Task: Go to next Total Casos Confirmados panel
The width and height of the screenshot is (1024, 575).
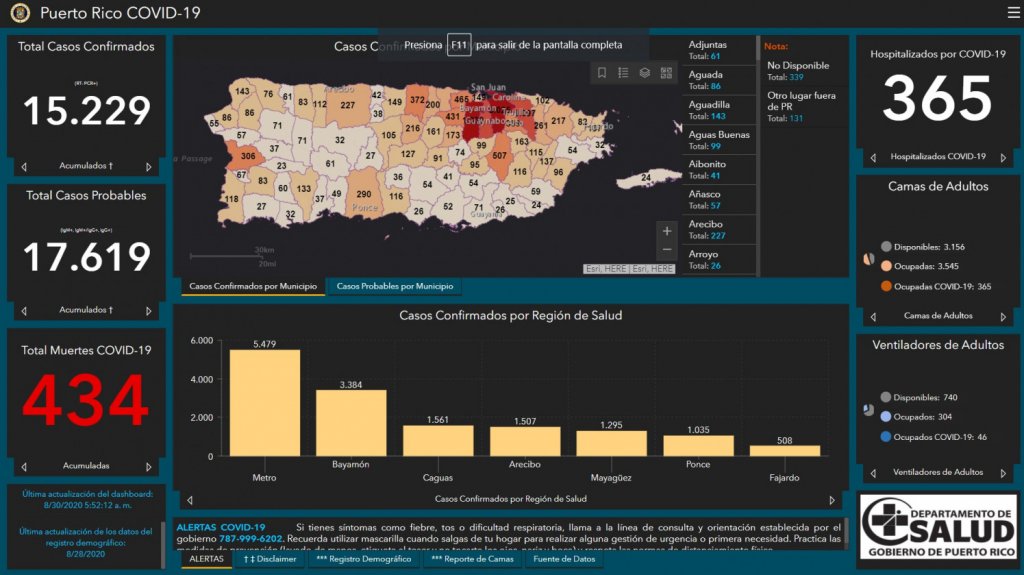Action: pos(149,167)
